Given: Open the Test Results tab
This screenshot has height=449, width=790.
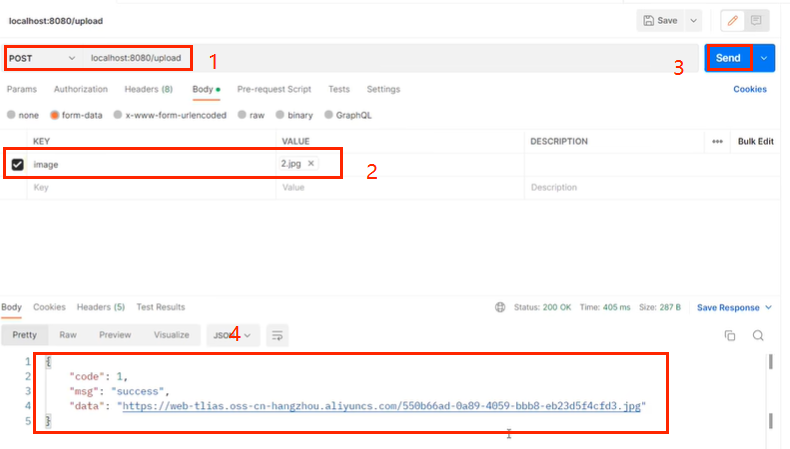Looking at the screenshot, I should click(x=161, y=307).
